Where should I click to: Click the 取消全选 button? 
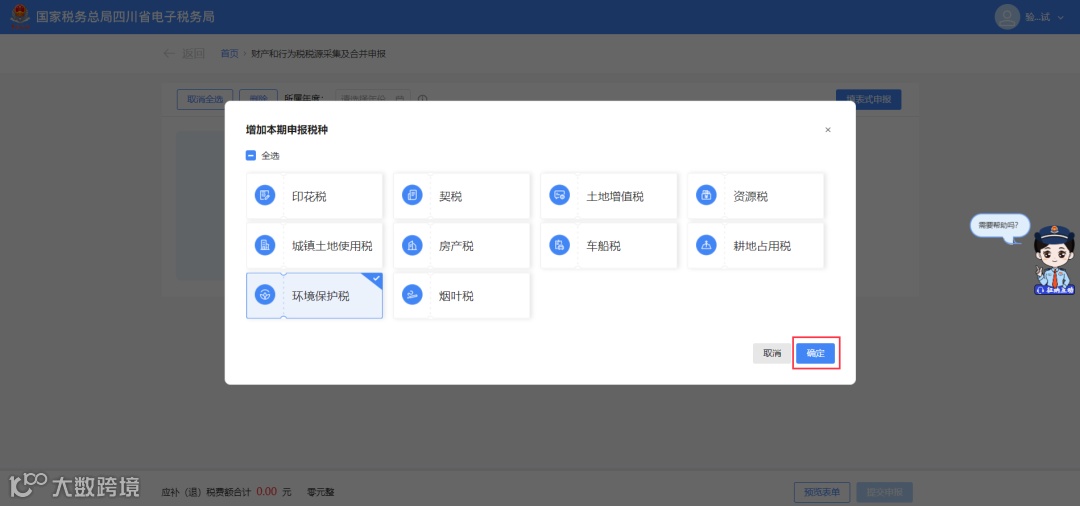pyautogui.click(x=205, y=99)
